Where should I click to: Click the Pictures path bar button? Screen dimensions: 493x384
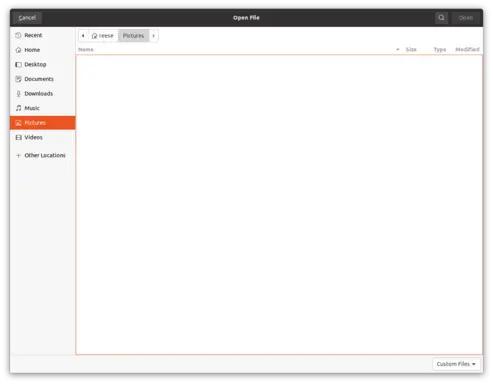click(133, 36)
